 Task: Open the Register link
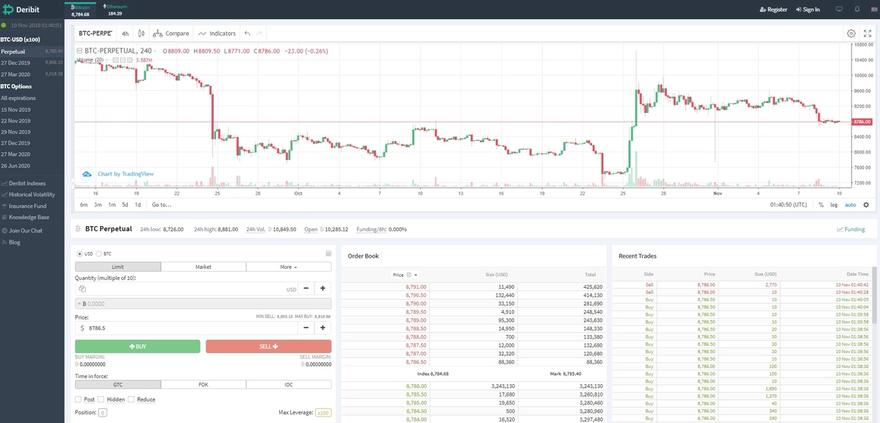point(773,10)
